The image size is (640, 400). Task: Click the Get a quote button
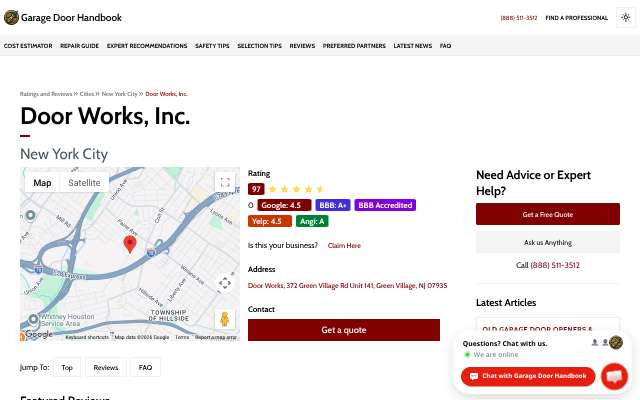(x=344, y=330)
